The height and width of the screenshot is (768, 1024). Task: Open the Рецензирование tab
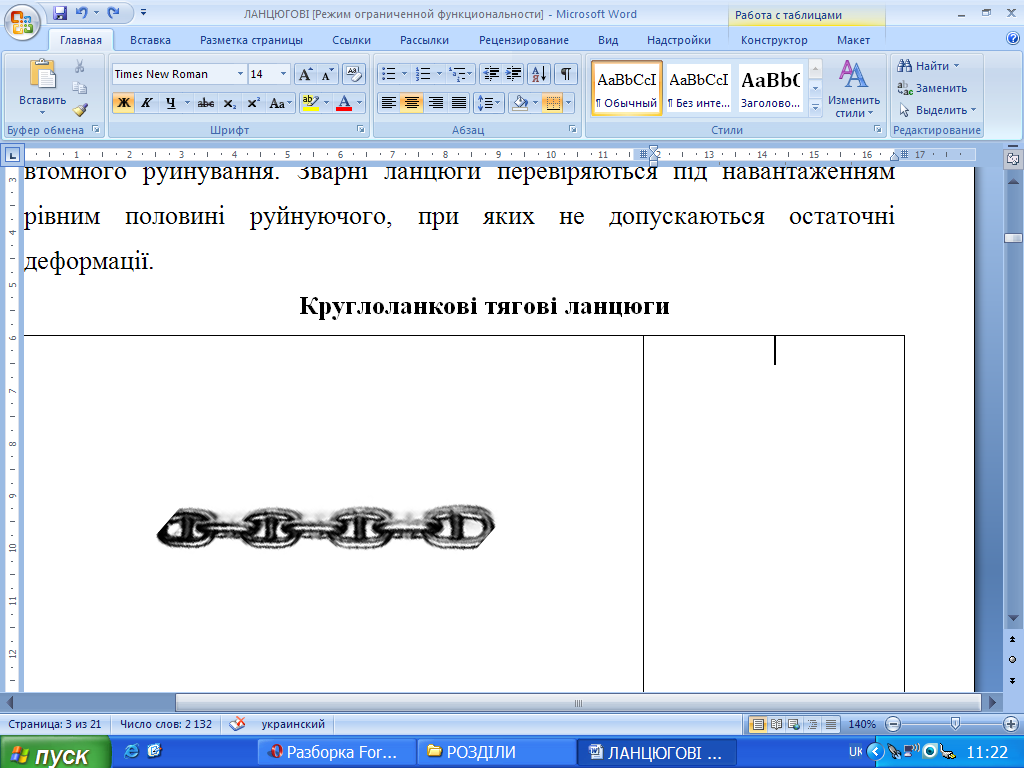[524, 40]
